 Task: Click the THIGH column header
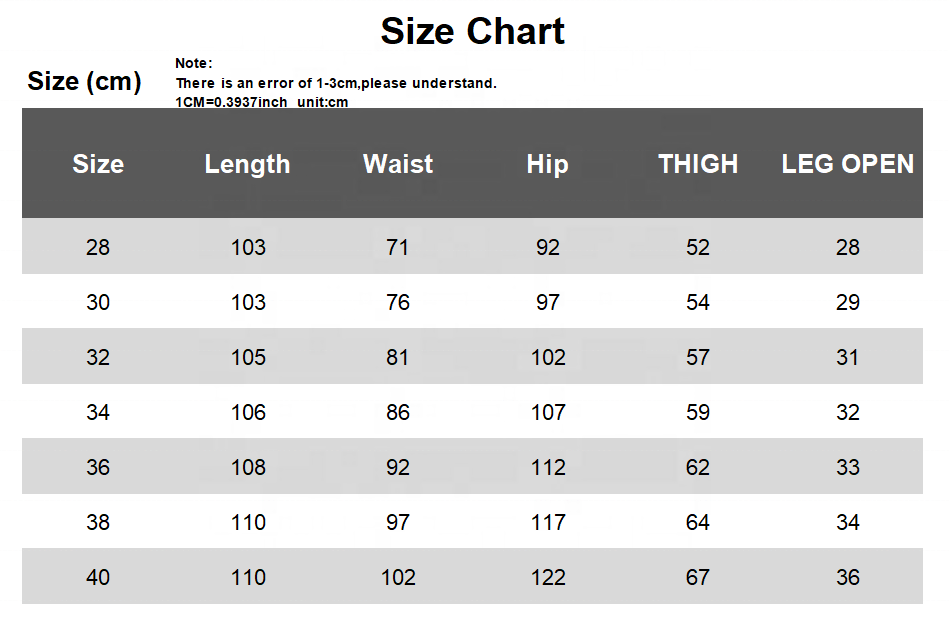click(698, 164)
